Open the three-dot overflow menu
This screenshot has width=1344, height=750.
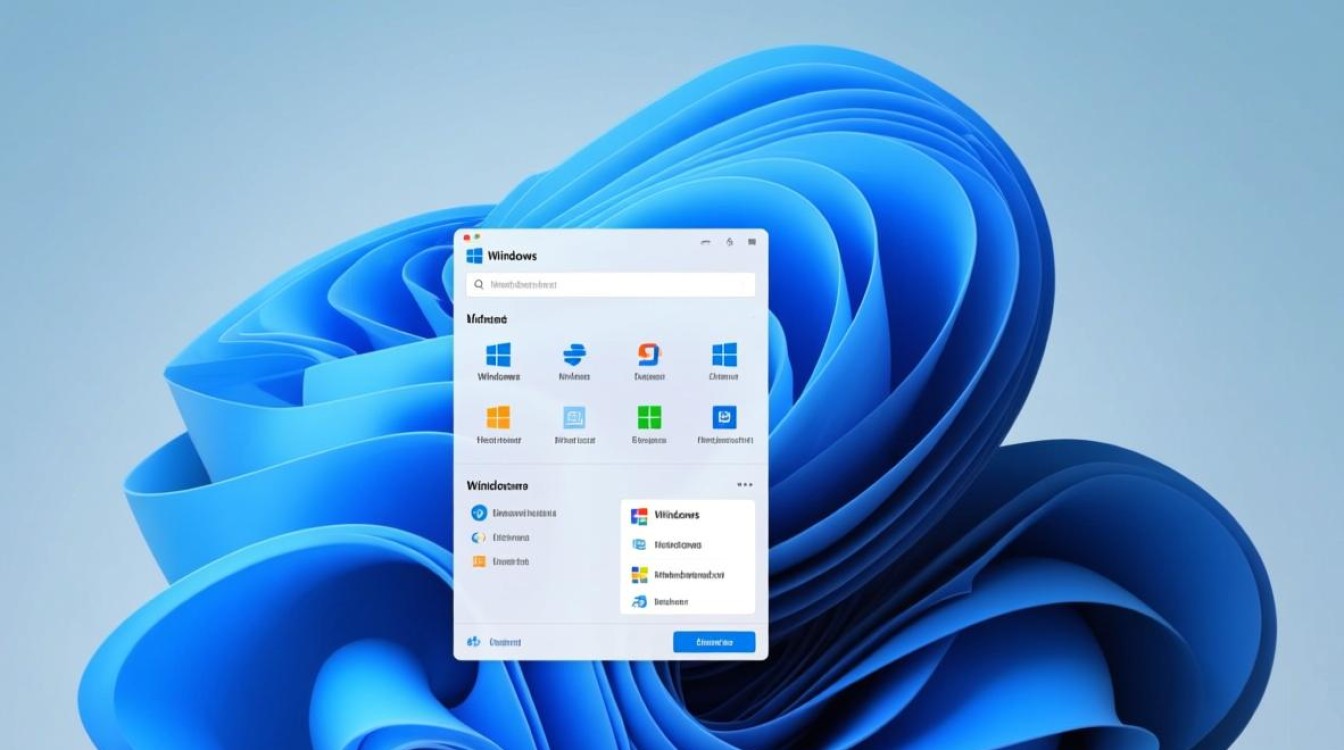tap(745, 483)
